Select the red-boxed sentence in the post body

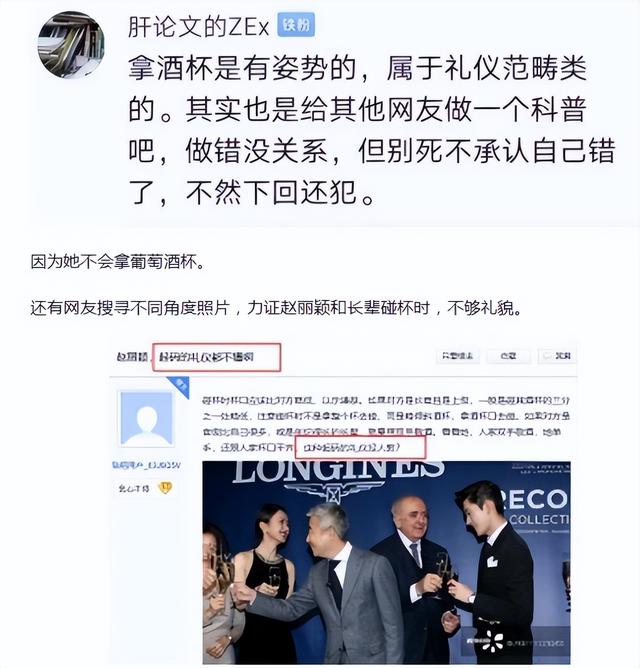(x=360, y=448)
